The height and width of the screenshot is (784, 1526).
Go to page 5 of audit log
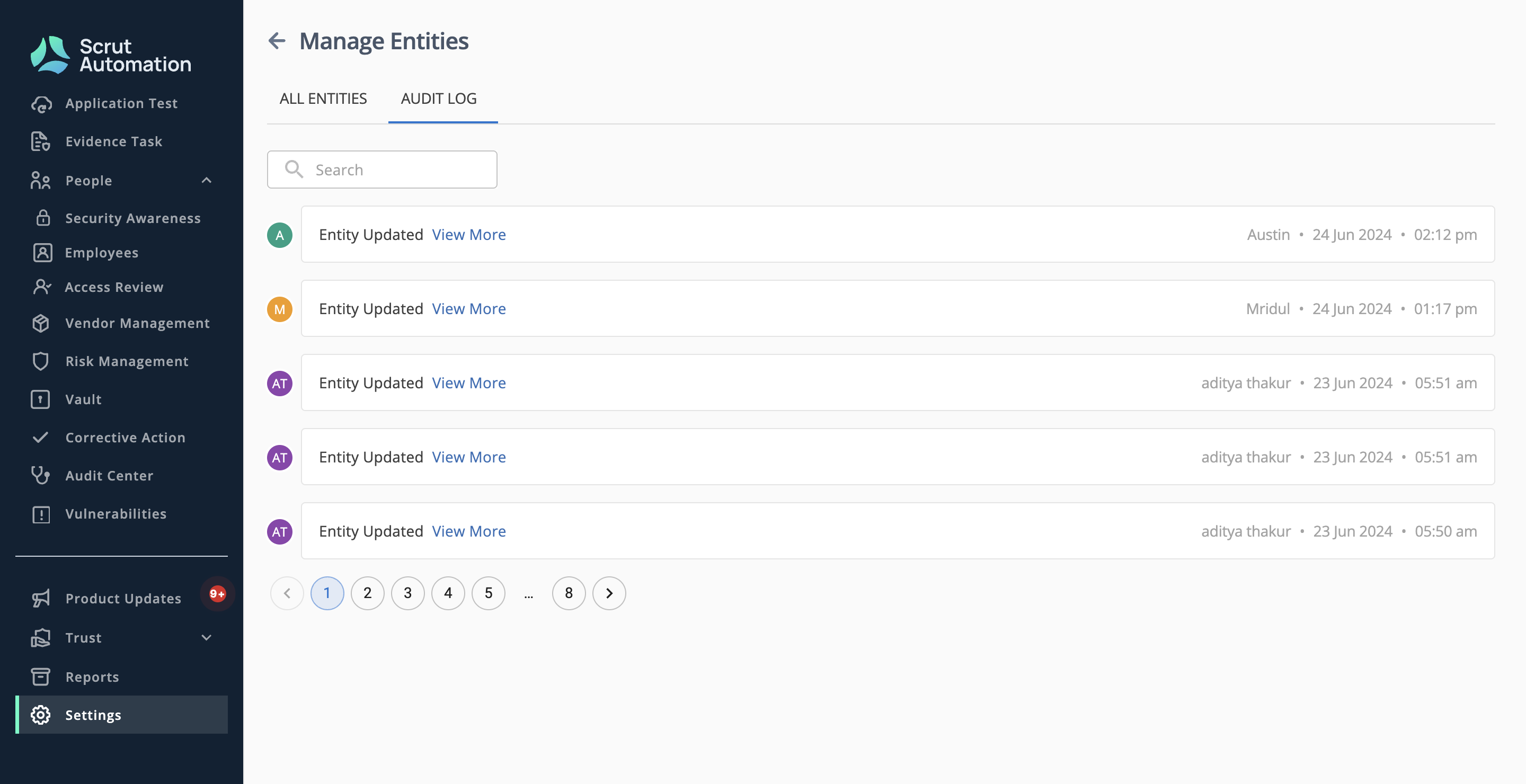[x=488, y=593]
